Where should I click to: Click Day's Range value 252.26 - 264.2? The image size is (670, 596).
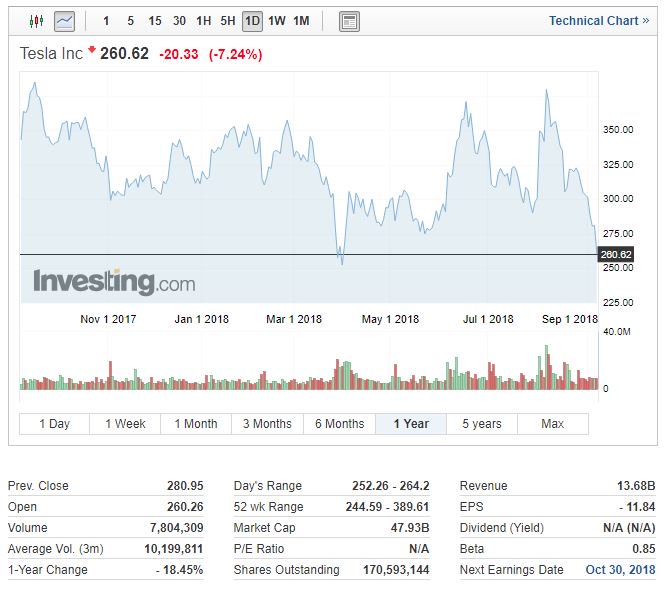pyautogui.click(x=391, y=486)
